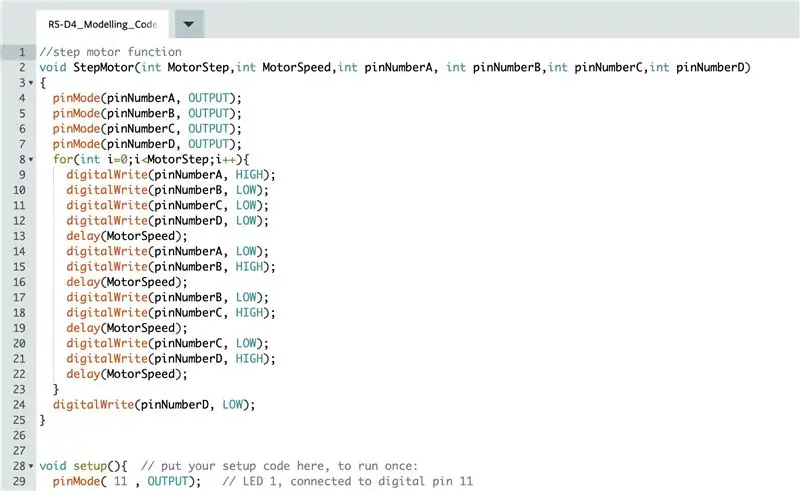Screen dimensions: 800x491
Task: Click 'digitalWrite(pinNumberB, LOW);' on line 17
Action: (167, 297)
